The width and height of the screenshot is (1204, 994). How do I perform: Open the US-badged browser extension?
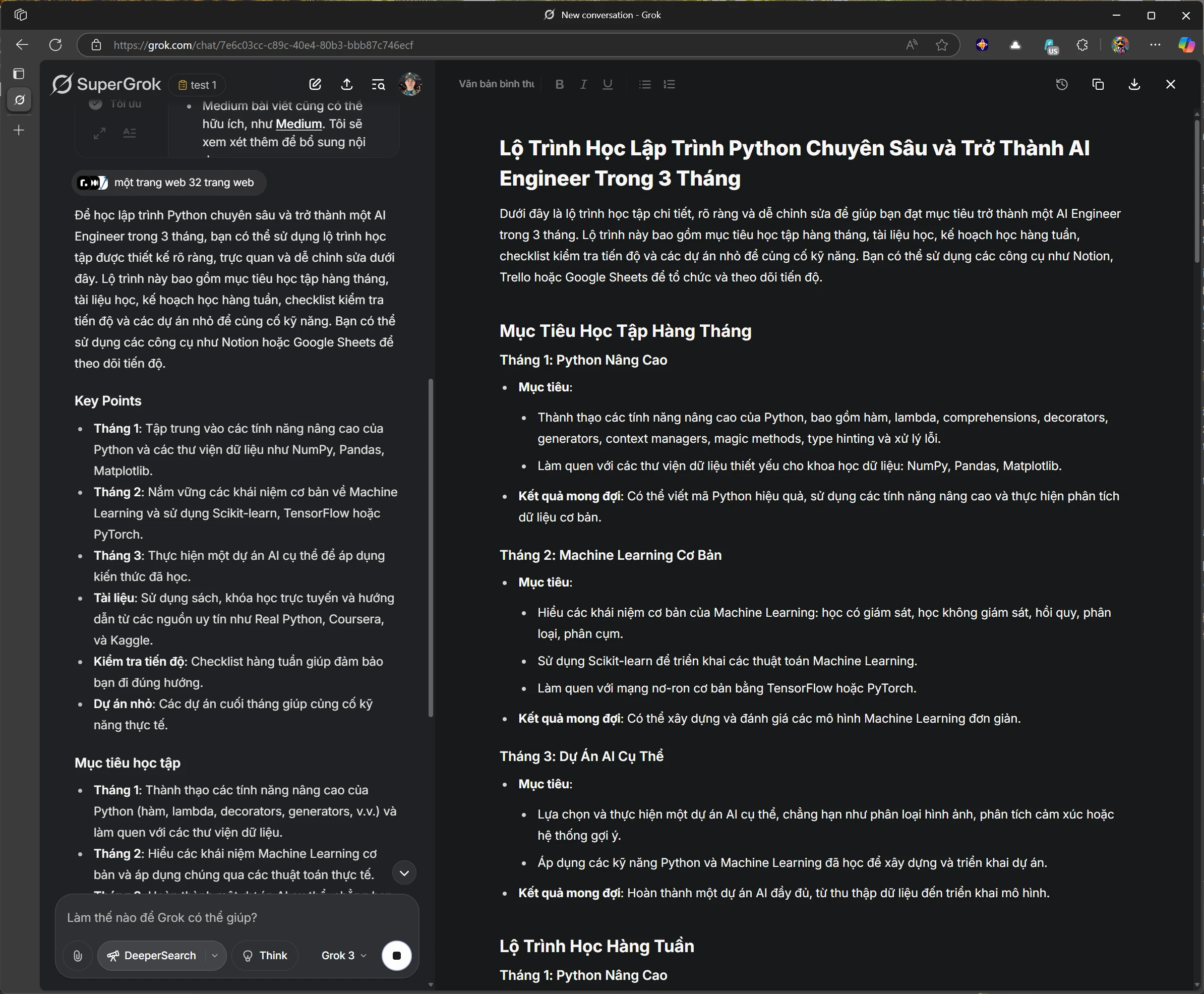[1050, 46]
